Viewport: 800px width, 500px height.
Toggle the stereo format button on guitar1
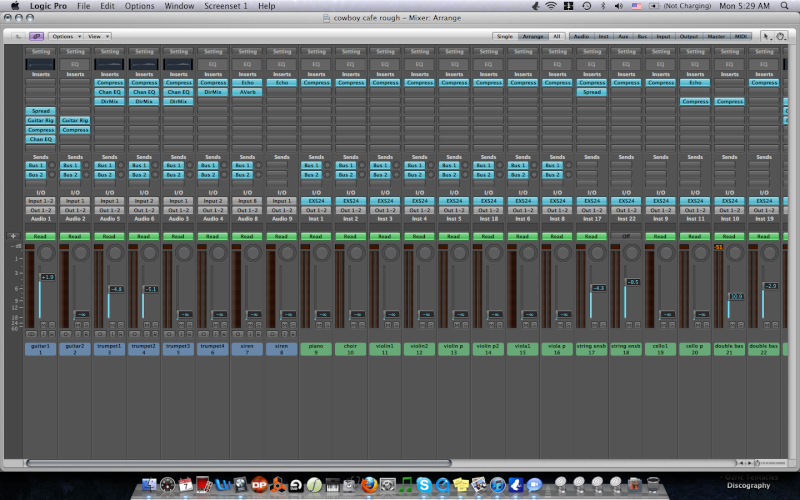(x=31, y=334)
